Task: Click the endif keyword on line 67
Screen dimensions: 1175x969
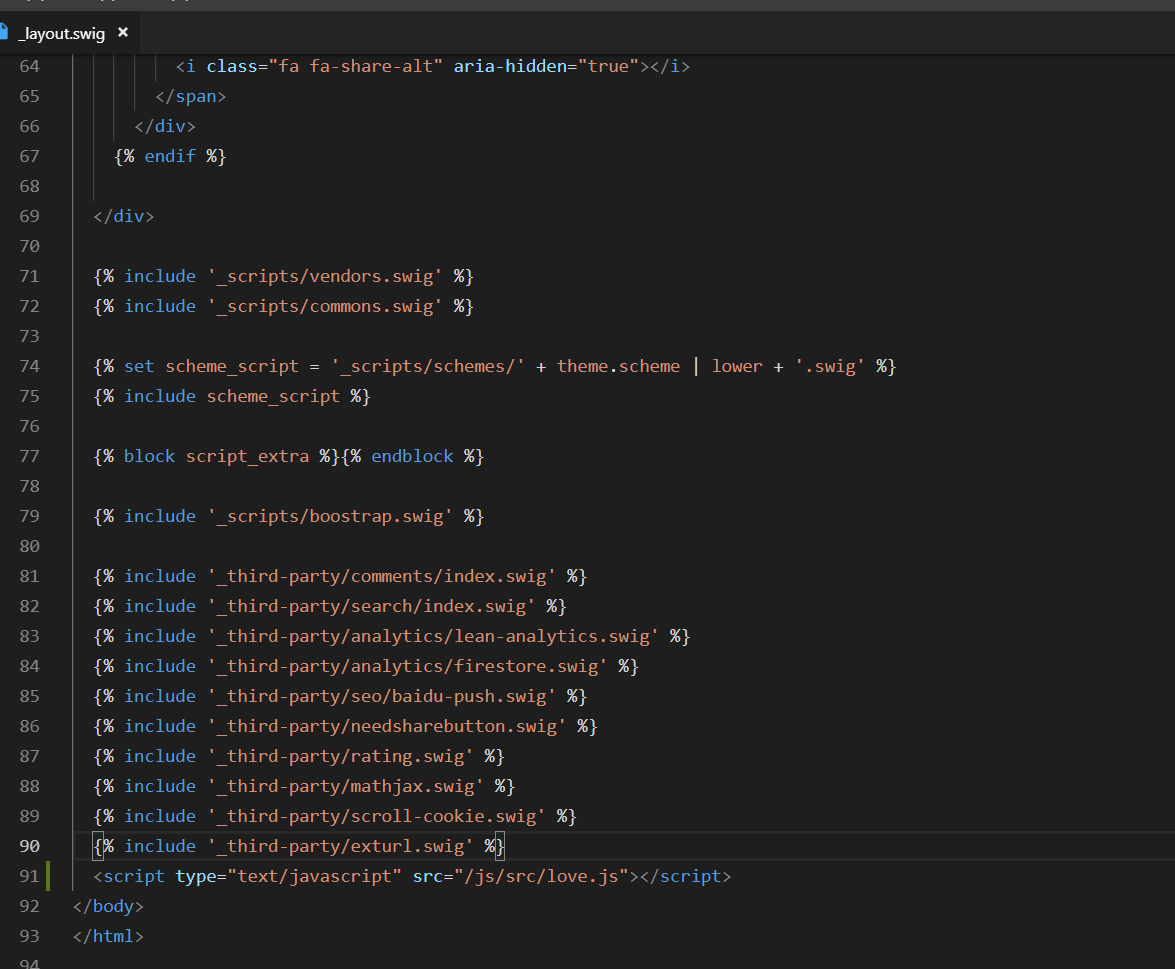Action: 170,156
